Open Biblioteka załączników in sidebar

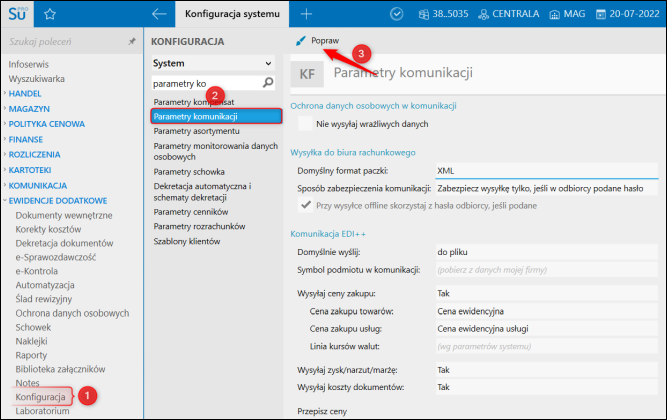(x=60, y=369)
